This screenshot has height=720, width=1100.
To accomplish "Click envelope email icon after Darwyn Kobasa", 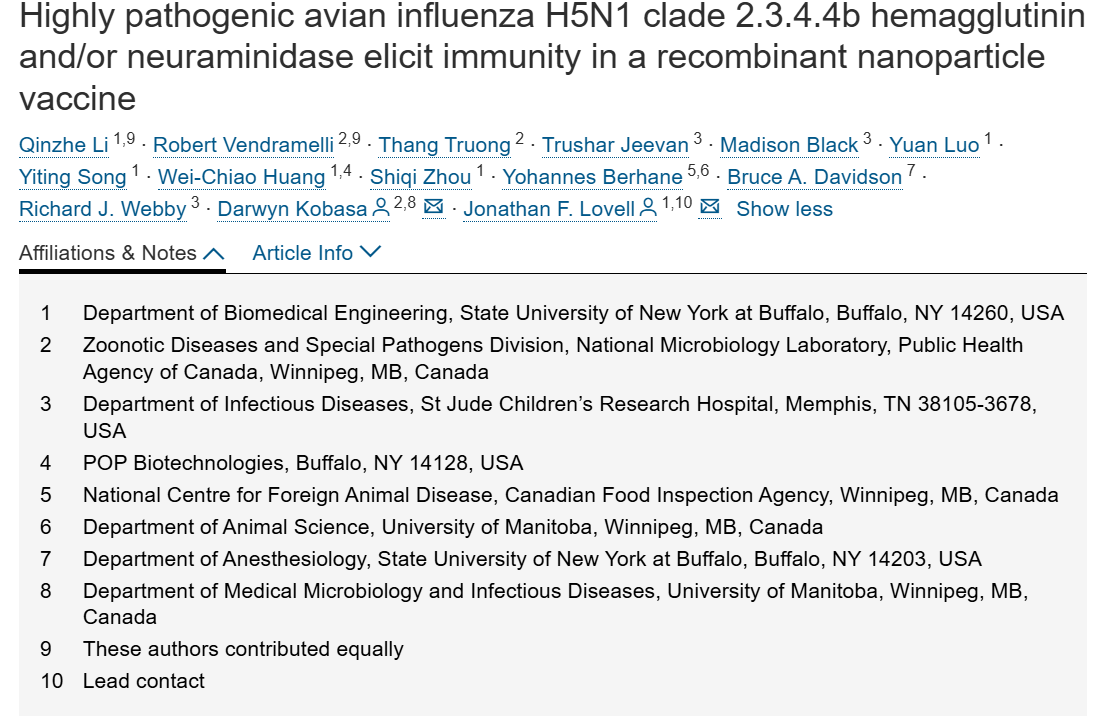I will tap(434, 207).
